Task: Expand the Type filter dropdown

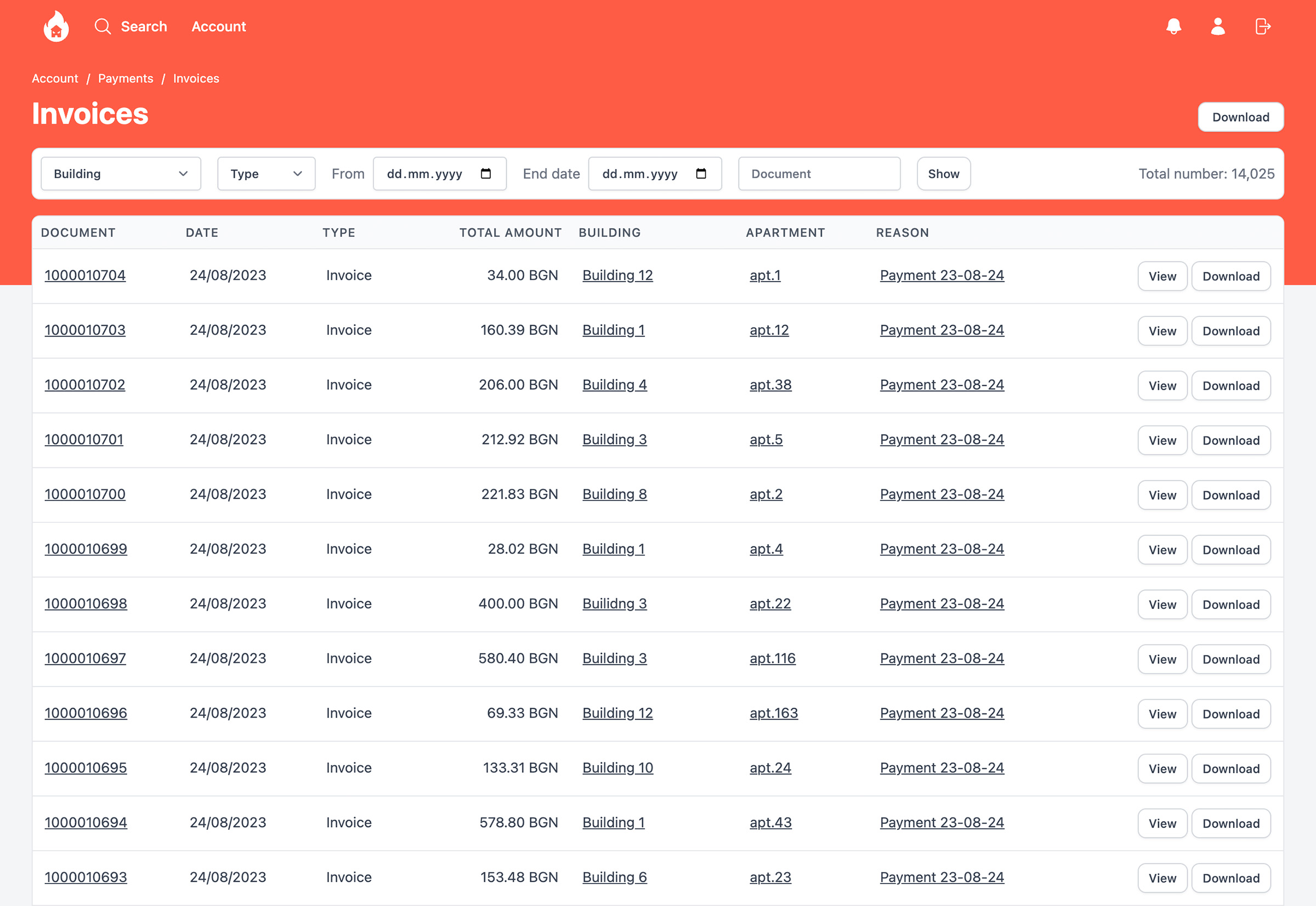Action: (x=266, y=174)
